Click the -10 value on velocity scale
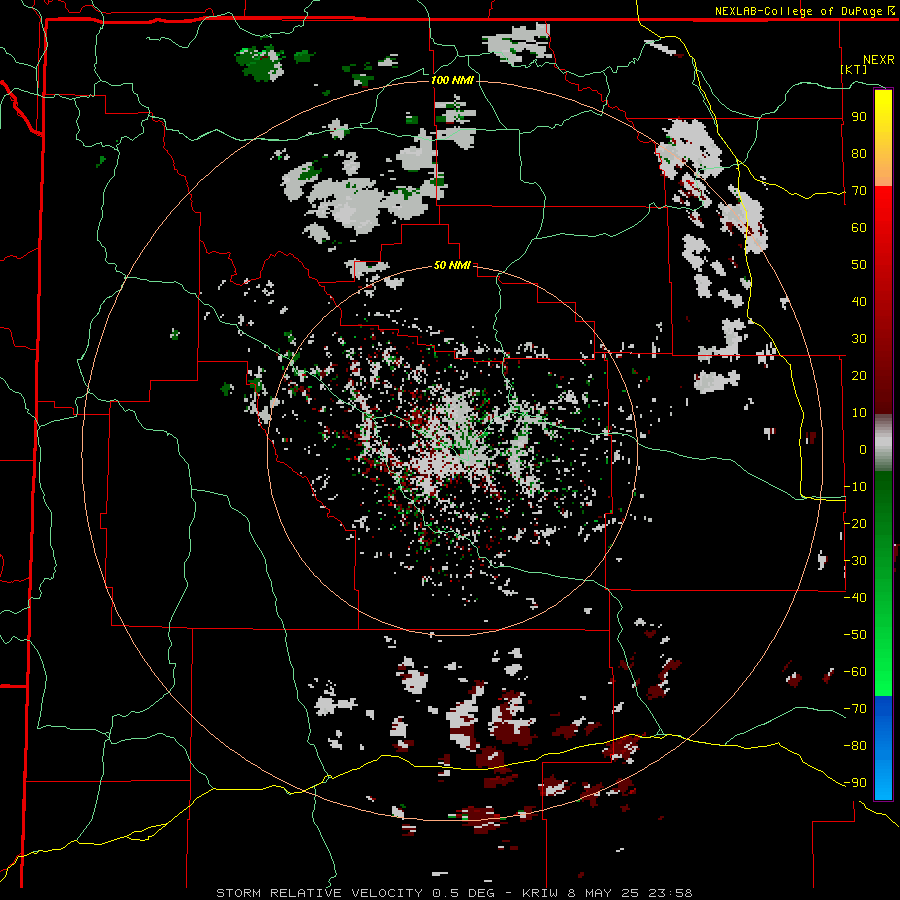Viewport: 900px width, 900px height. [855, 487]
